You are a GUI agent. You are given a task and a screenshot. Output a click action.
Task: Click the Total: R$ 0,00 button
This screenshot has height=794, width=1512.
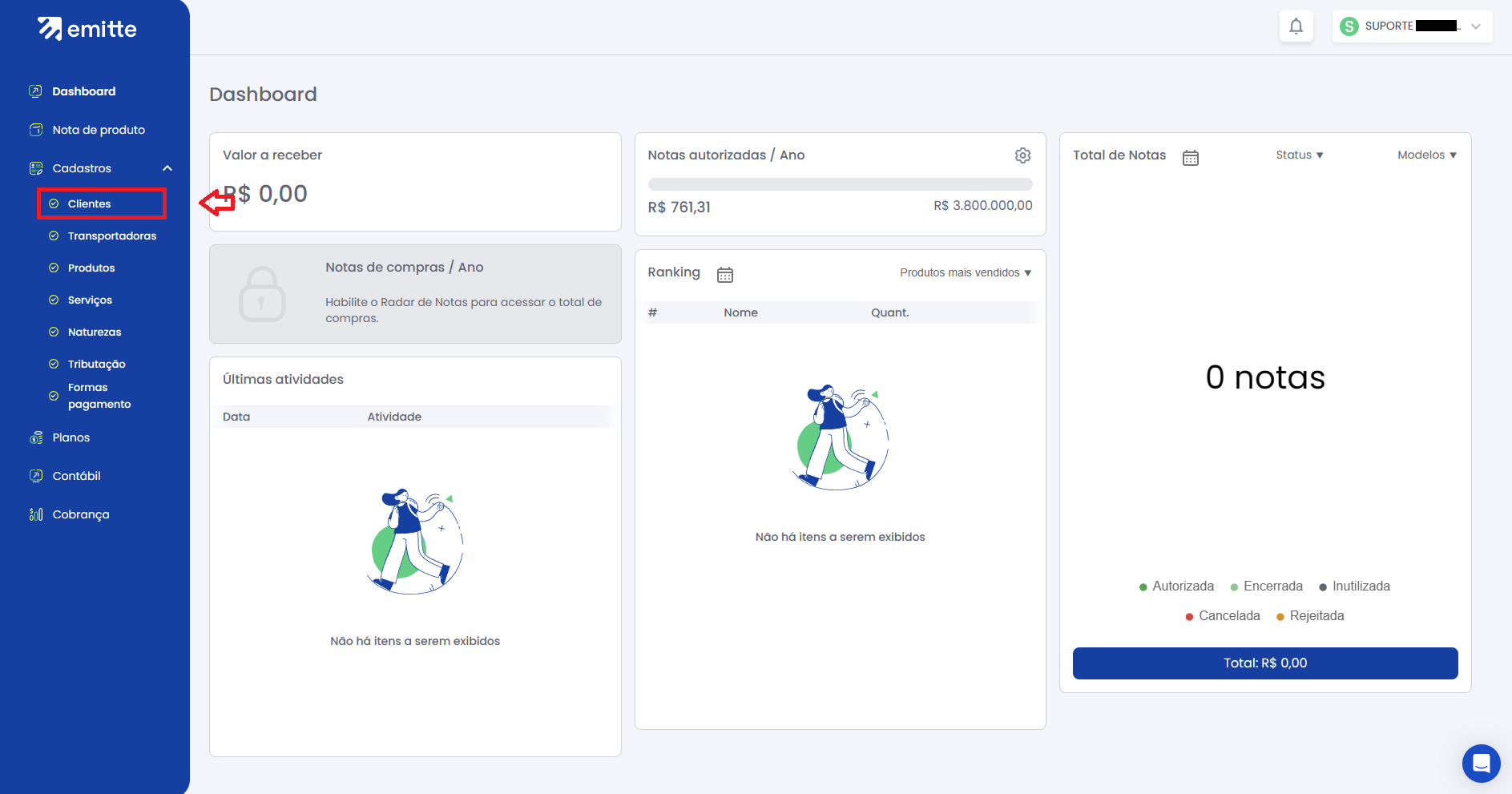coord(1264,663)
